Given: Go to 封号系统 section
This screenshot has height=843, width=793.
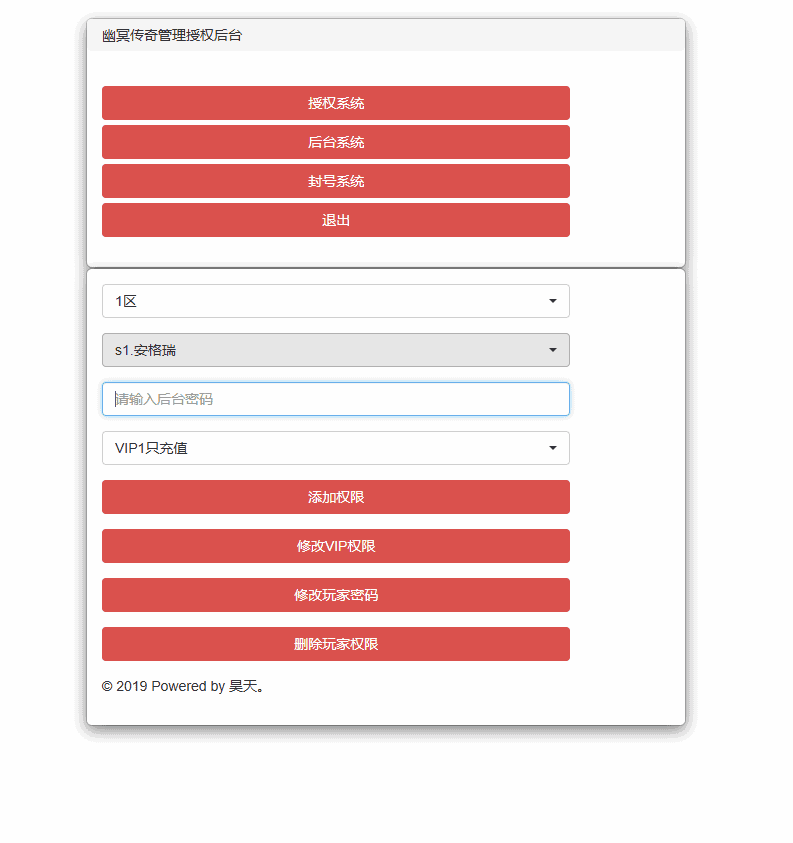Looking at the screenshot, I should point(335,181).
